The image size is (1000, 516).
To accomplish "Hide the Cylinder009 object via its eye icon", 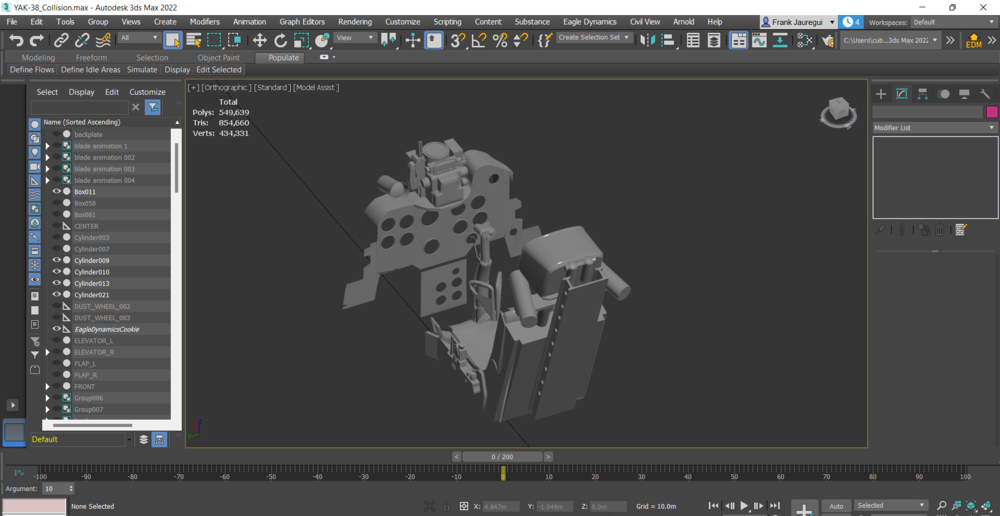I will [57, 260].
